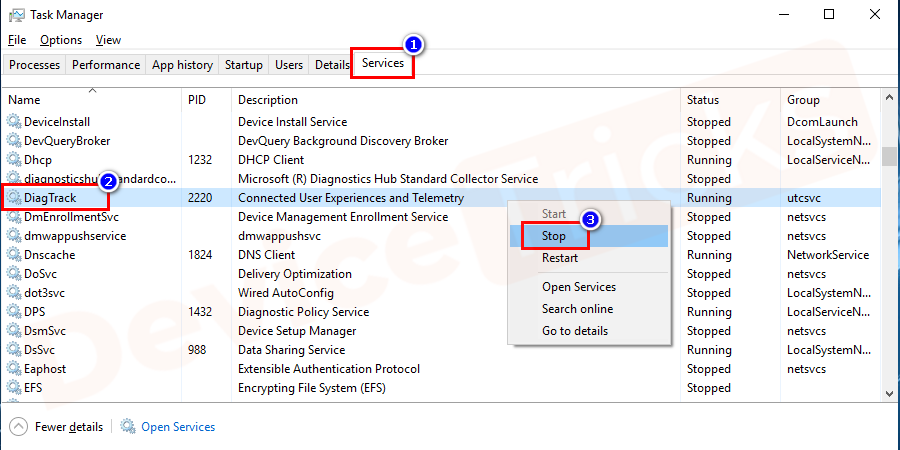Click the gear icon beside DsmSvc
Viewport: 900px width, 450px height.
[13, 331]
